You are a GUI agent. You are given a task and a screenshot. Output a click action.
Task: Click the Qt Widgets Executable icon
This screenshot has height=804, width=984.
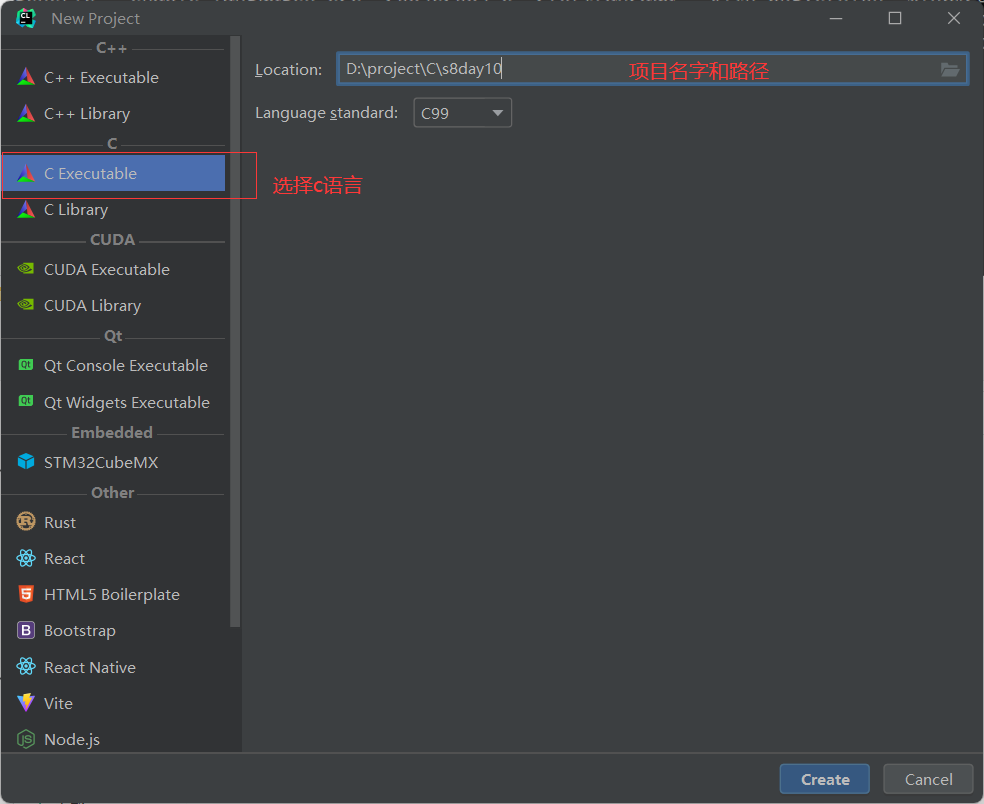[26, 401]
